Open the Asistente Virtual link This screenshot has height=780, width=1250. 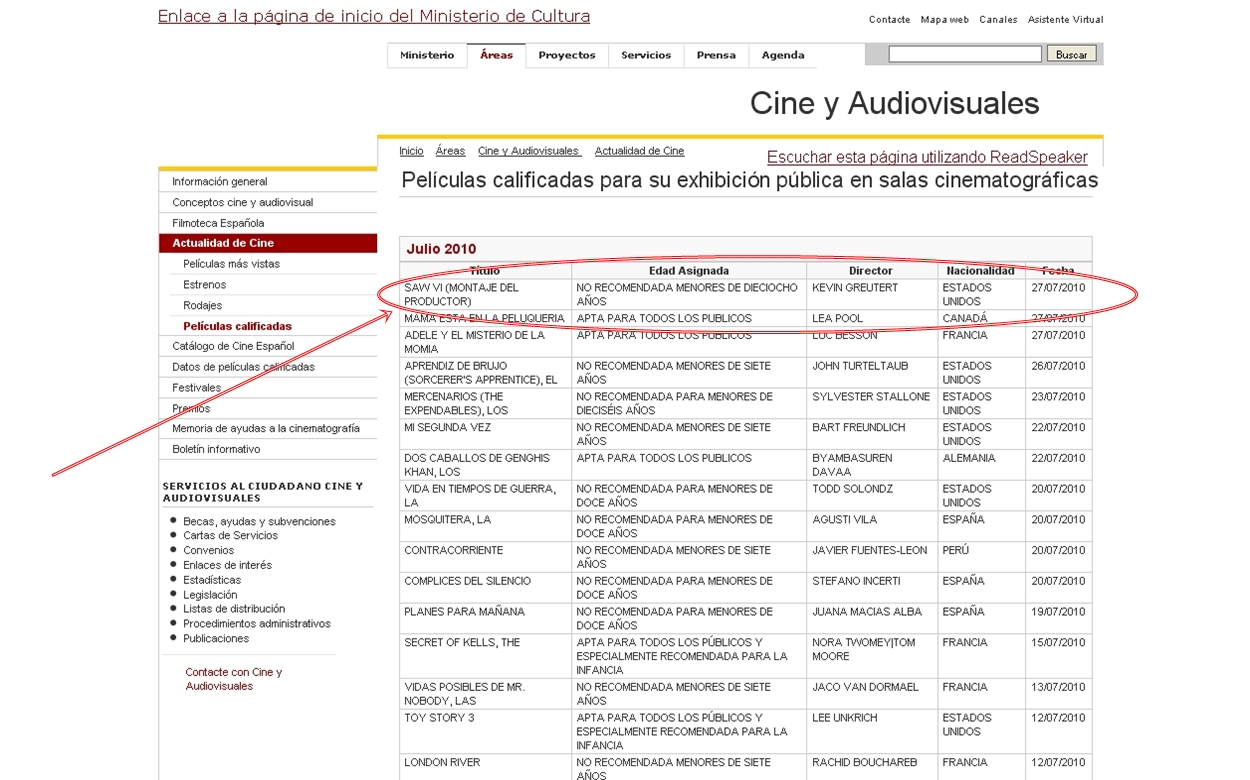pos(1066,20)
